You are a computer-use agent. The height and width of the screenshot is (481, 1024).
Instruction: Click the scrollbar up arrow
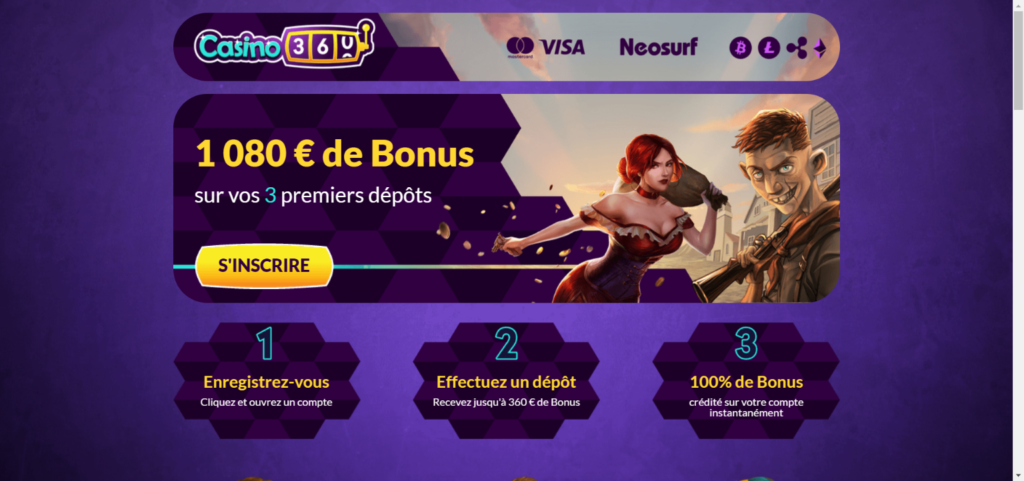tap(1018, 6)
